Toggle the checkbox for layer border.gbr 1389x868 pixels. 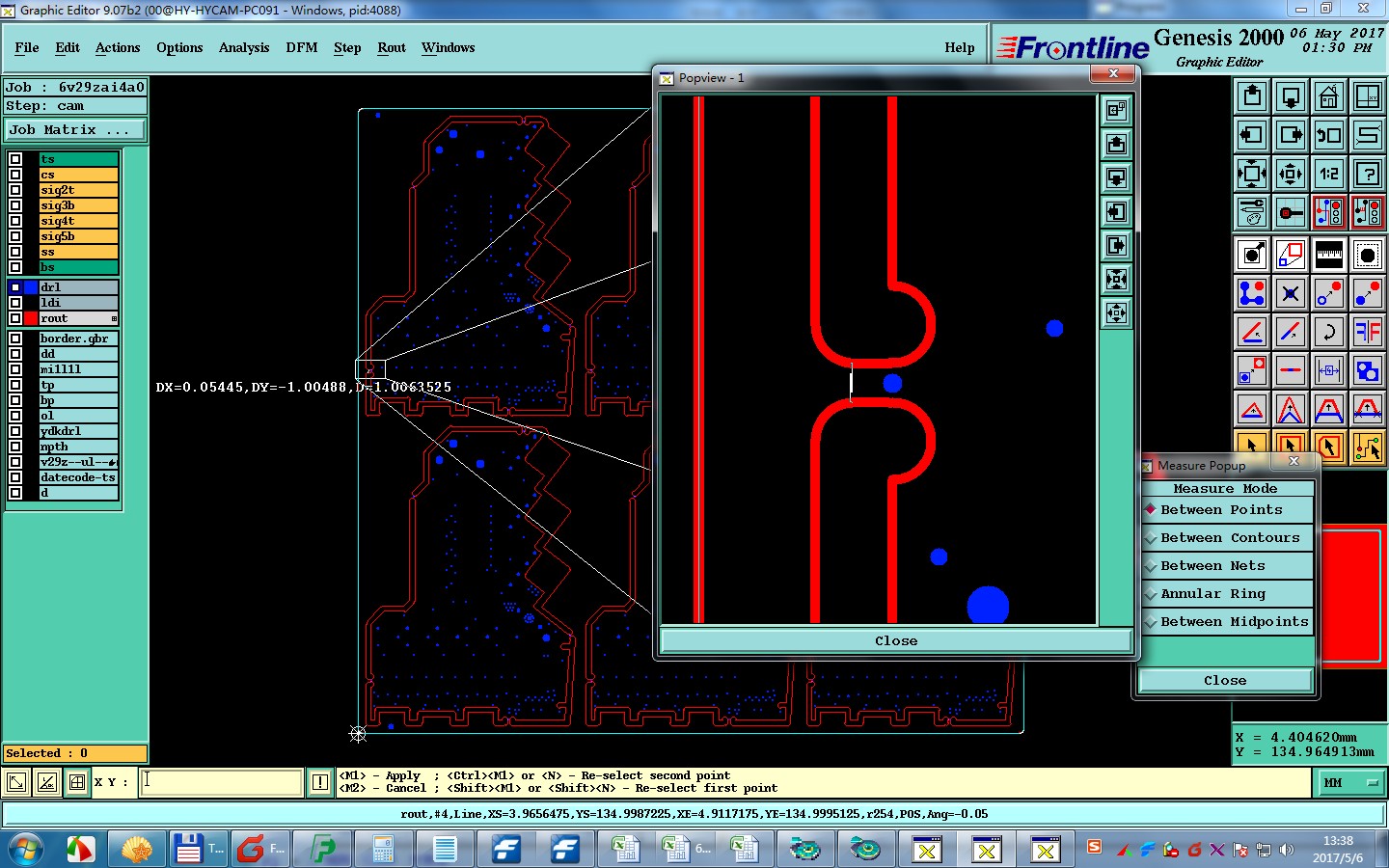click(15, 339)
